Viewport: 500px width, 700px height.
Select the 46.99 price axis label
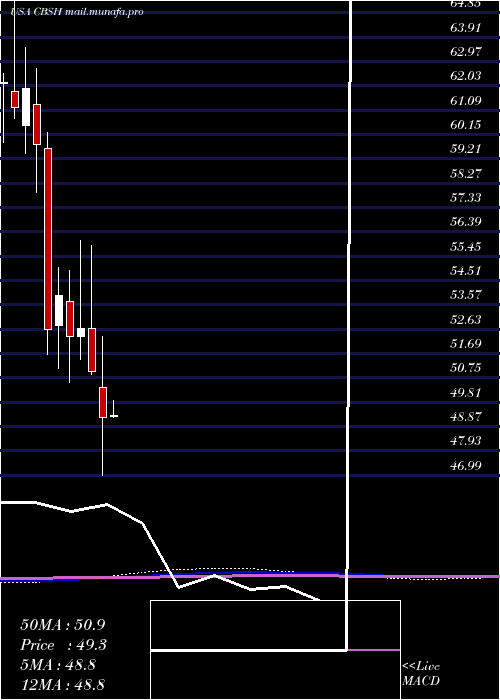click(x=467, y=464)
